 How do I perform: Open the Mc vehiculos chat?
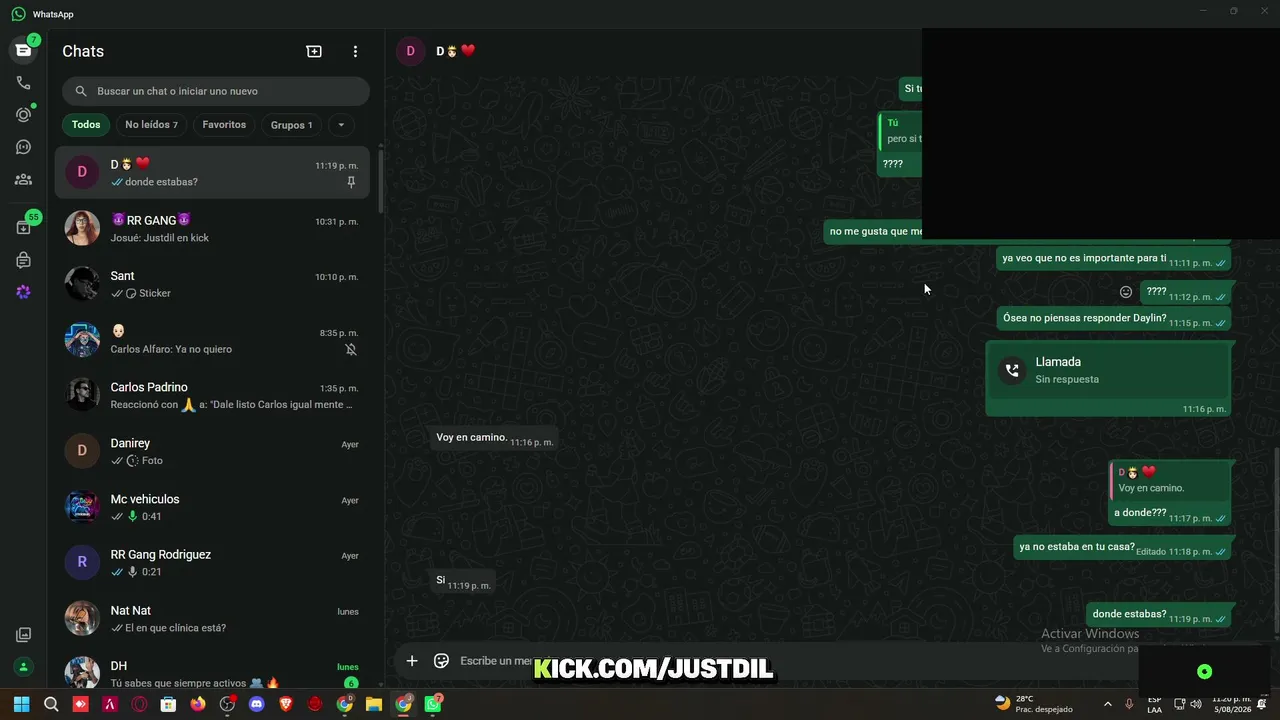[x=212, y=507]
